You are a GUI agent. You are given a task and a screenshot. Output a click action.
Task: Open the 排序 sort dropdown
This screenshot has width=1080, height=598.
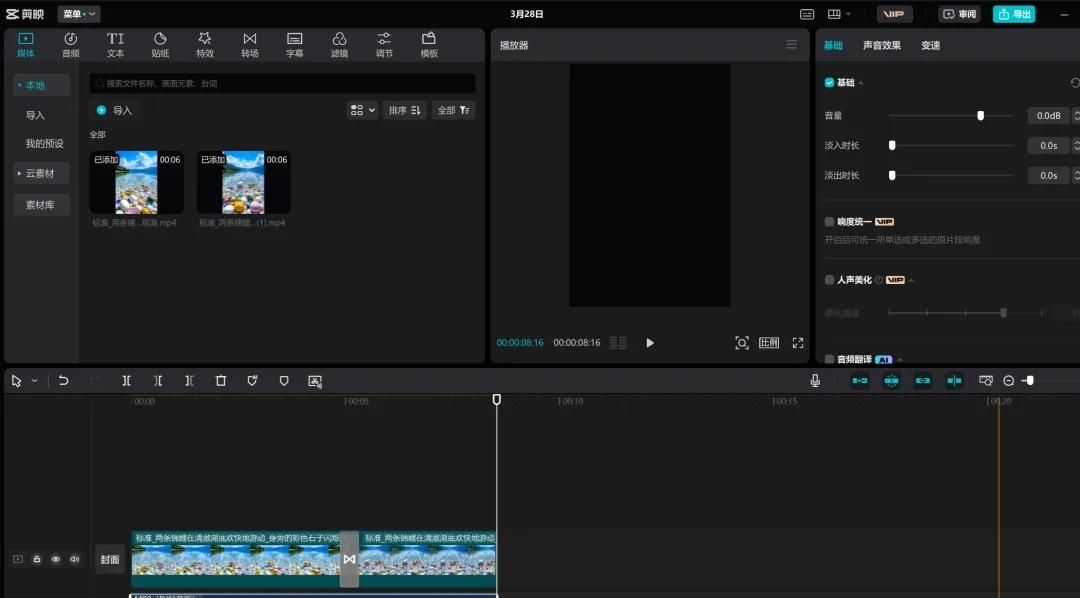406,110
